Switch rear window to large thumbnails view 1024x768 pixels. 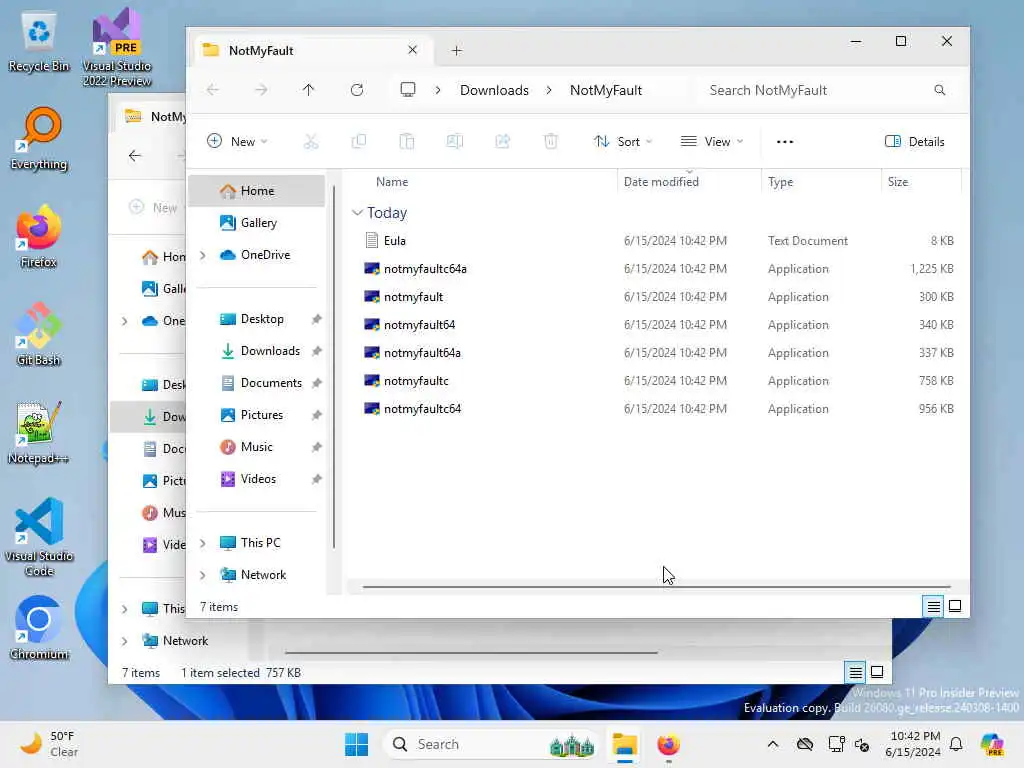click(877, 672)
